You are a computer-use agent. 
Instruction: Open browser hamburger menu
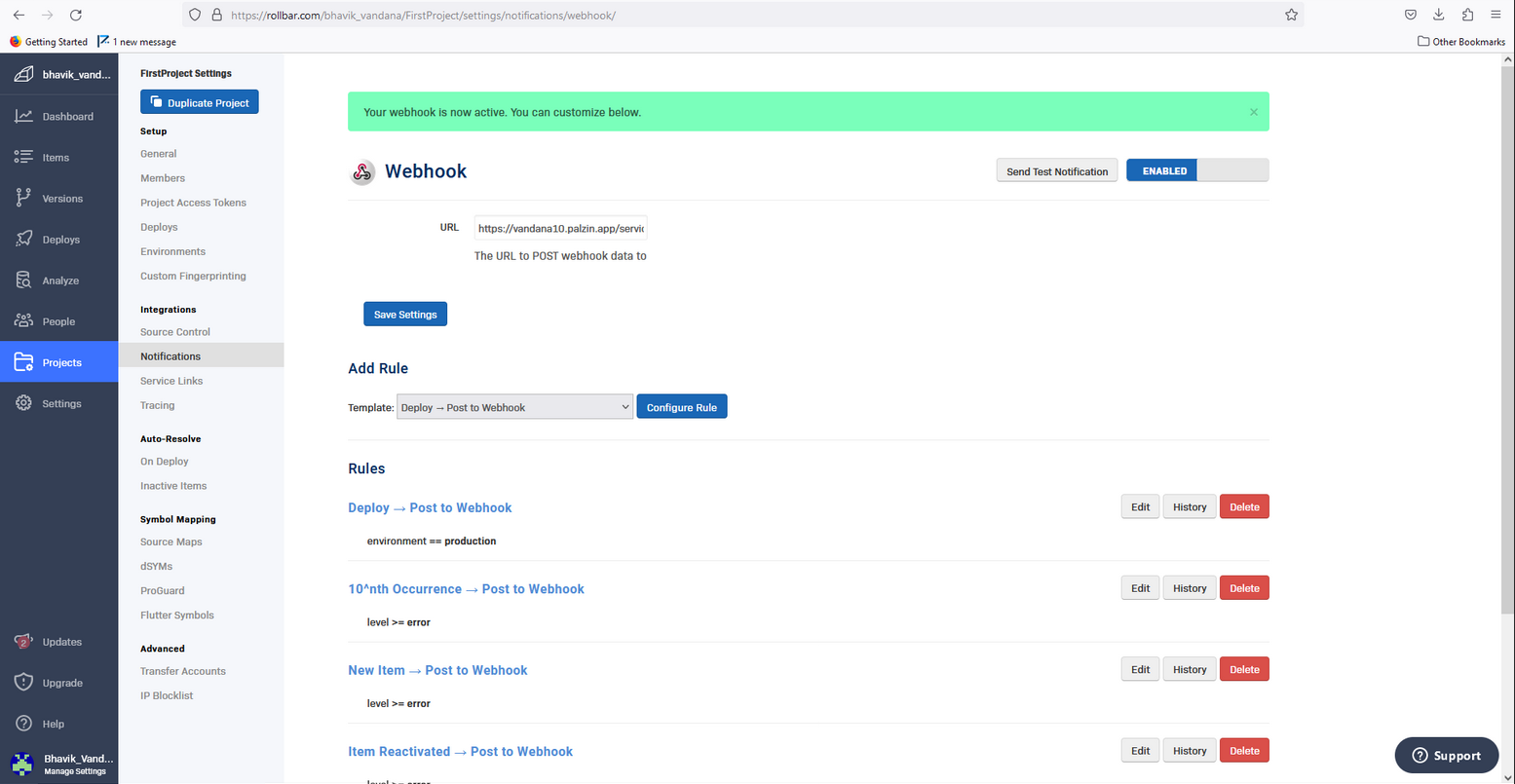(x=1496, y=15)
